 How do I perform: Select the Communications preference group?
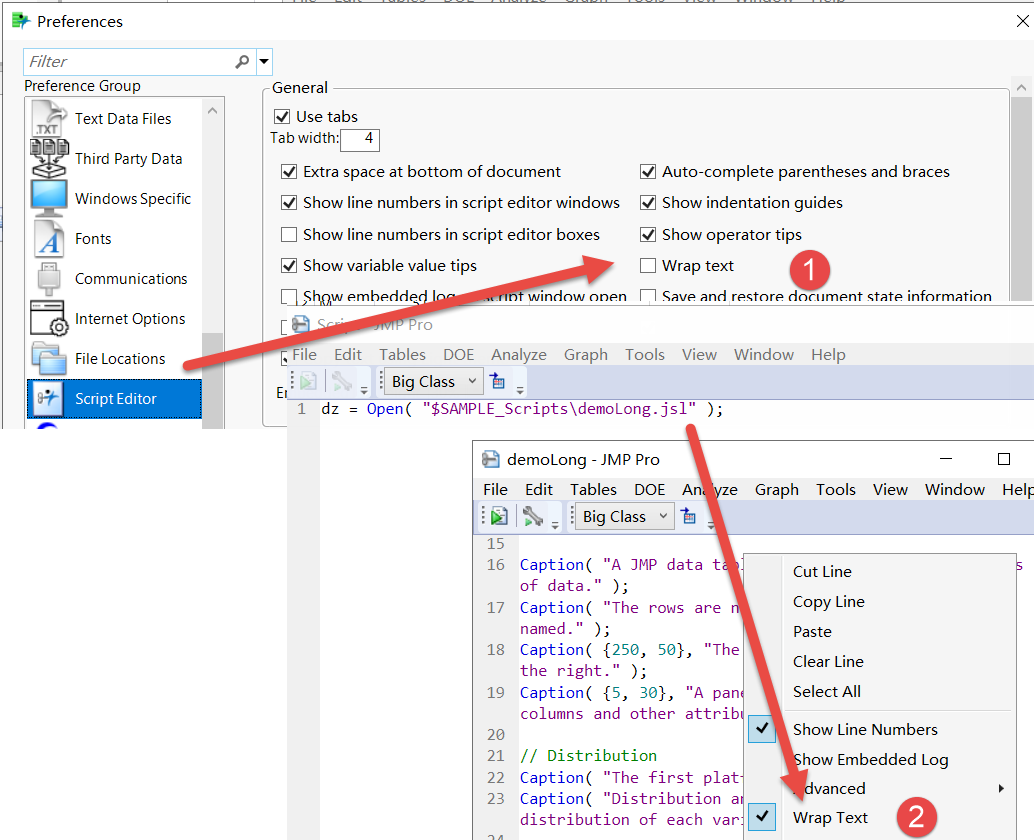click(131, 278)
